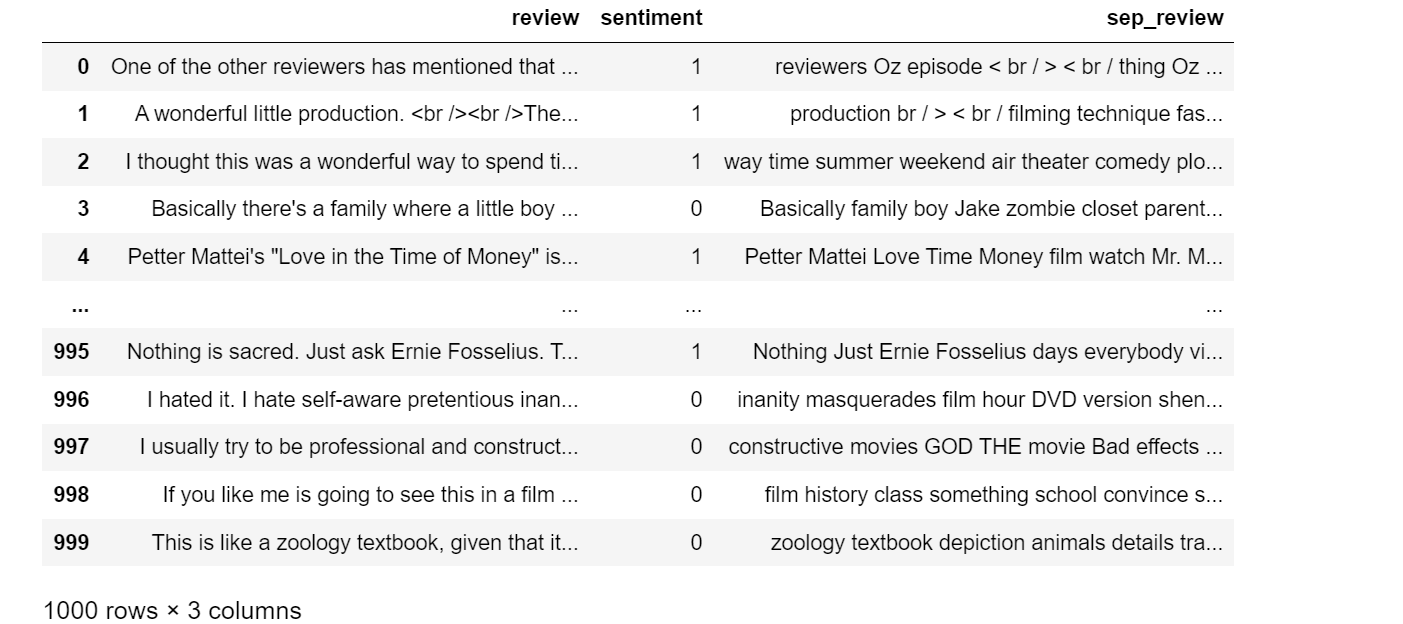
Task: Click the ellipsis row index
Action: tap(81, 306)
